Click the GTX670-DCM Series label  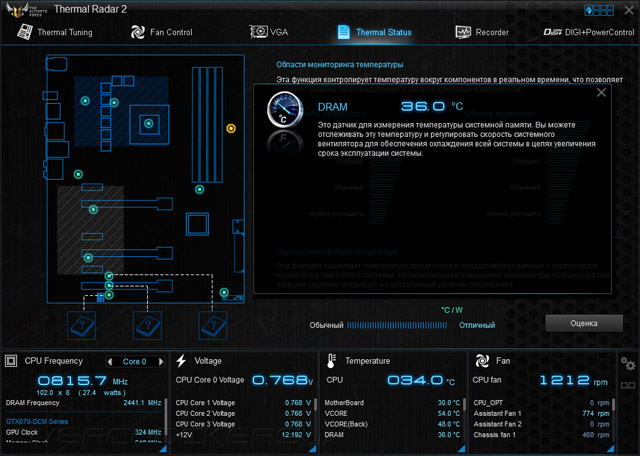(37, 422)
